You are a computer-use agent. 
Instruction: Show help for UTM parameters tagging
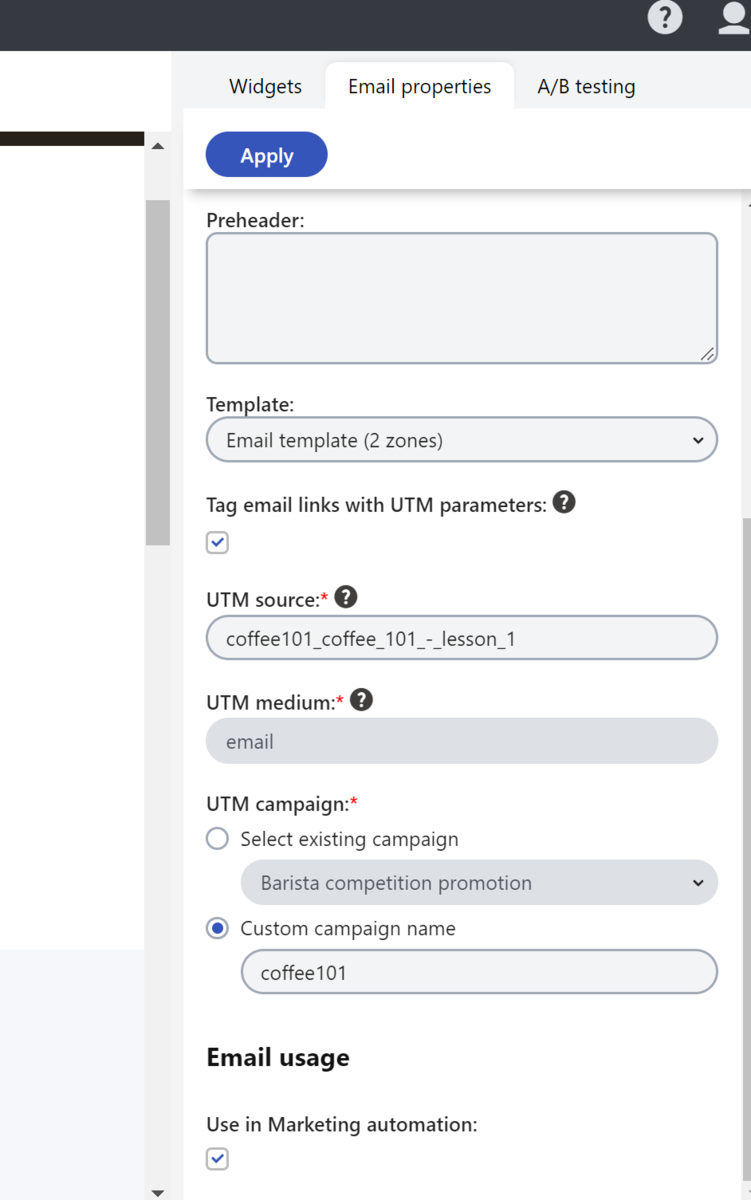[x=564, y=503]
